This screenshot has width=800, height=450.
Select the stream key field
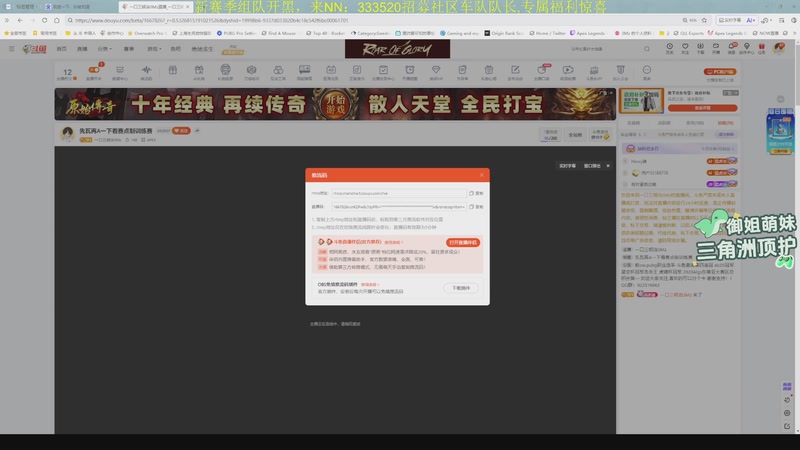[x=398, y=207]
